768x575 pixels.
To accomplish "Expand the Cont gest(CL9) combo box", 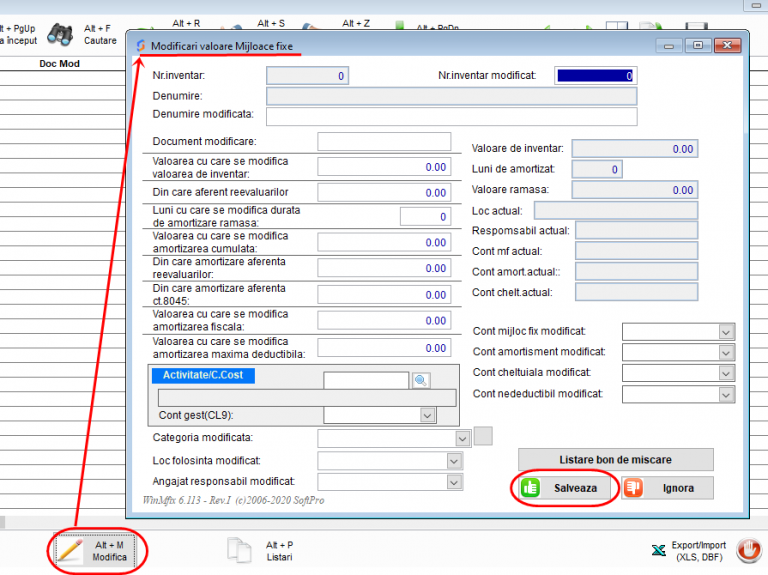I will (428, 415).
